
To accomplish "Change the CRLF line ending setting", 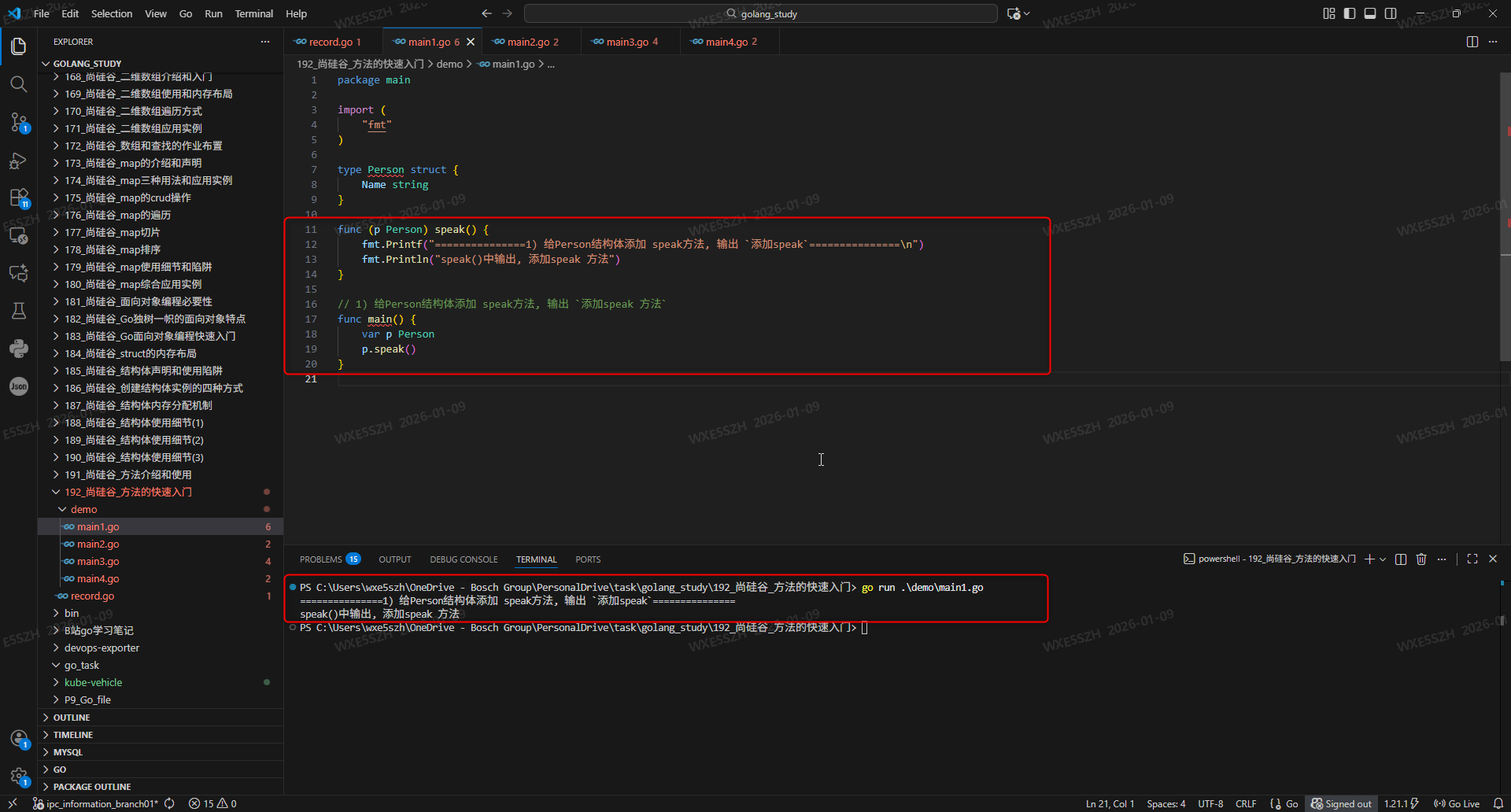I will click(x=1246, y=803).
